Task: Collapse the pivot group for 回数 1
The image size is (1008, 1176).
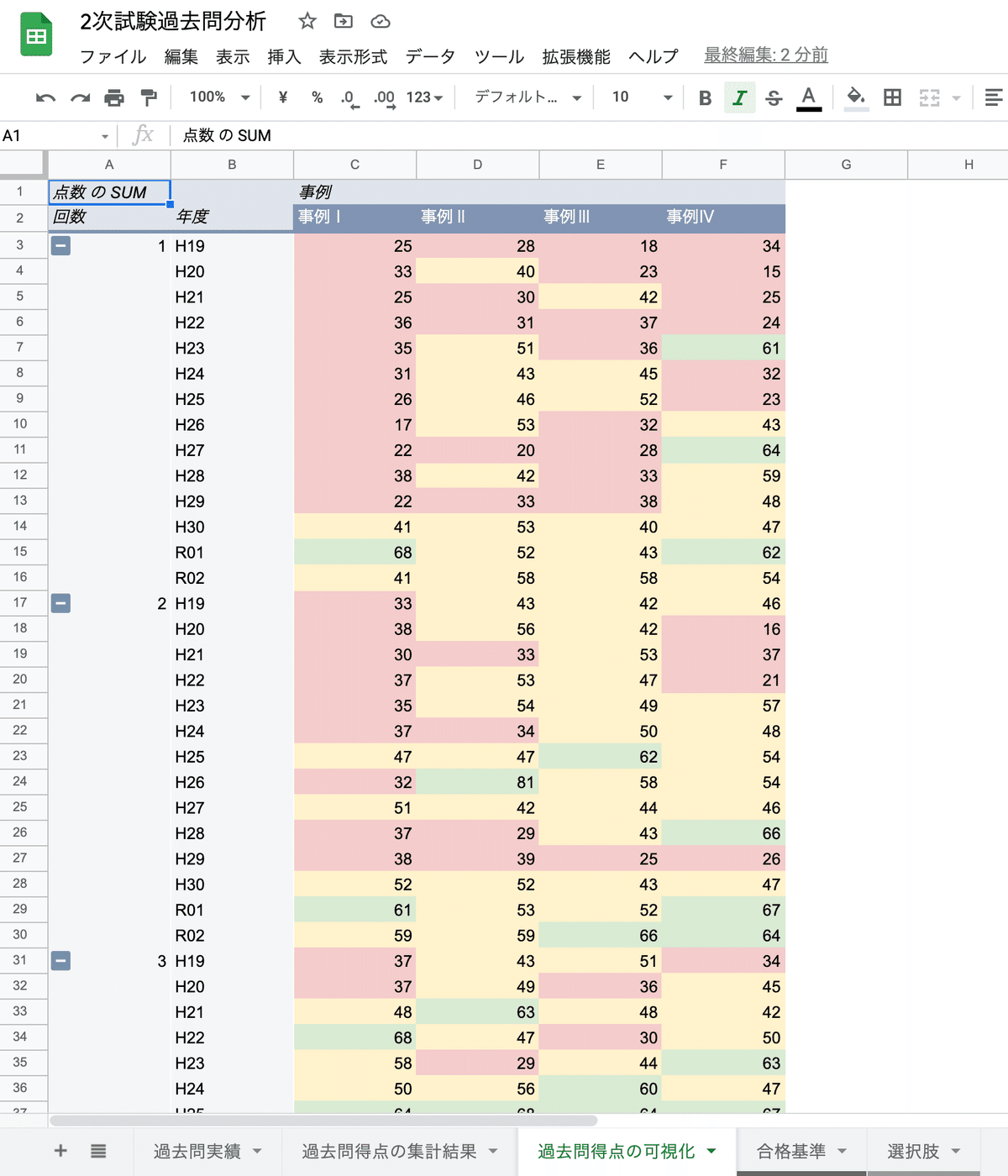Action: coord(60,246)
